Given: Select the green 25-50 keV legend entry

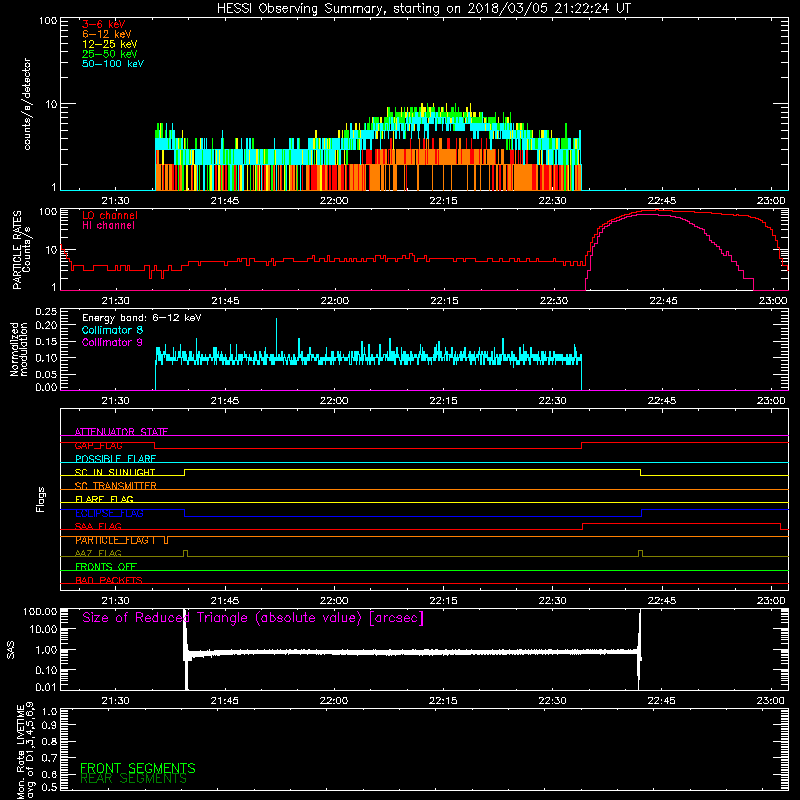Looking at the screenshot, I should (110, 54).
